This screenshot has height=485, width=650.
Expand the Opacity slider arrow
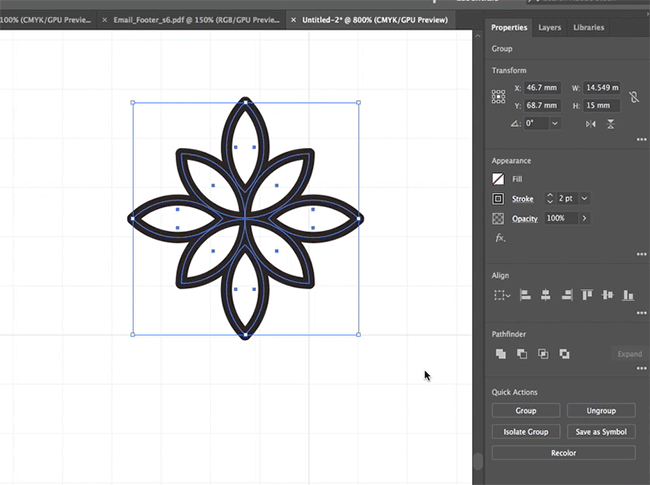[x=584, y=218]
